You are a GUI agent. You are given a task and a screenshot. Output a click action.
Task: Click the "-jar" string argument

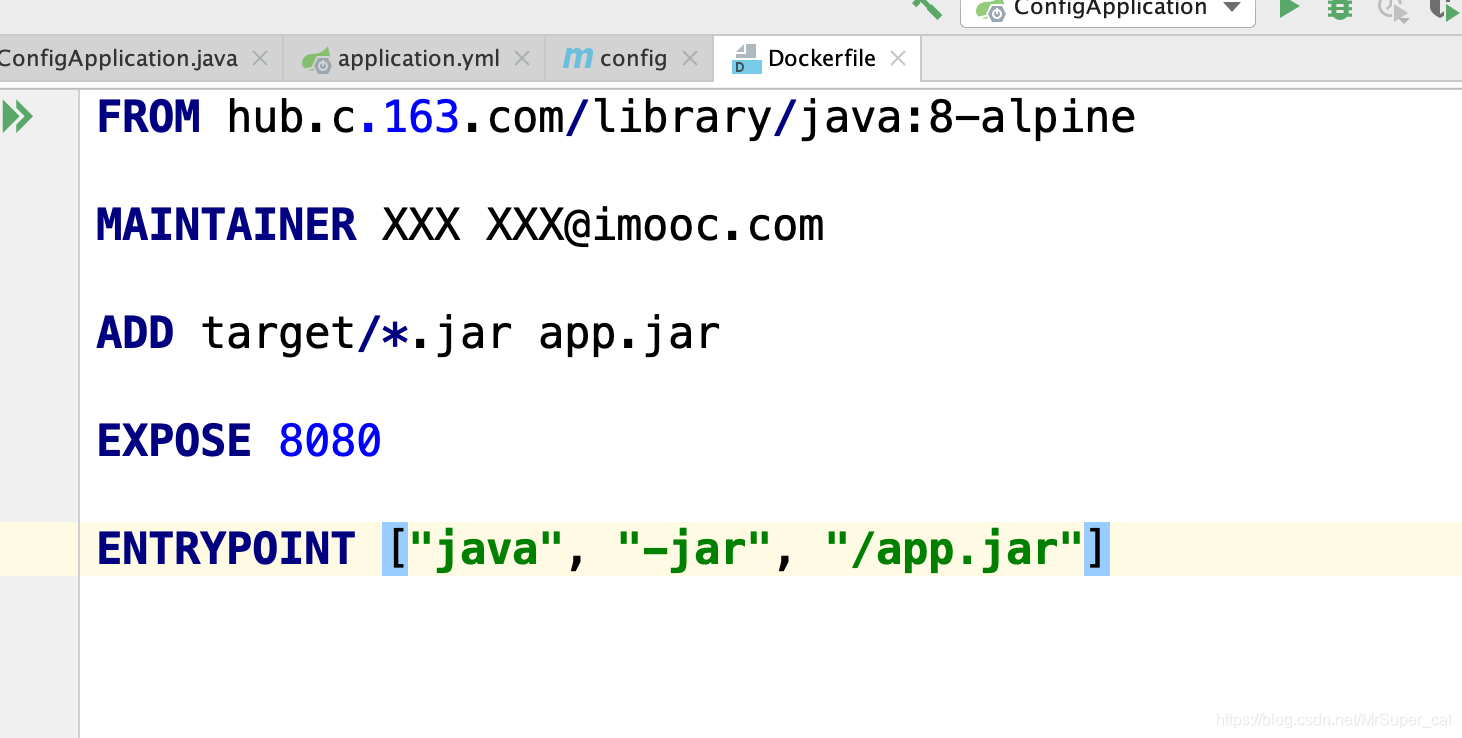tap(695, 549)
